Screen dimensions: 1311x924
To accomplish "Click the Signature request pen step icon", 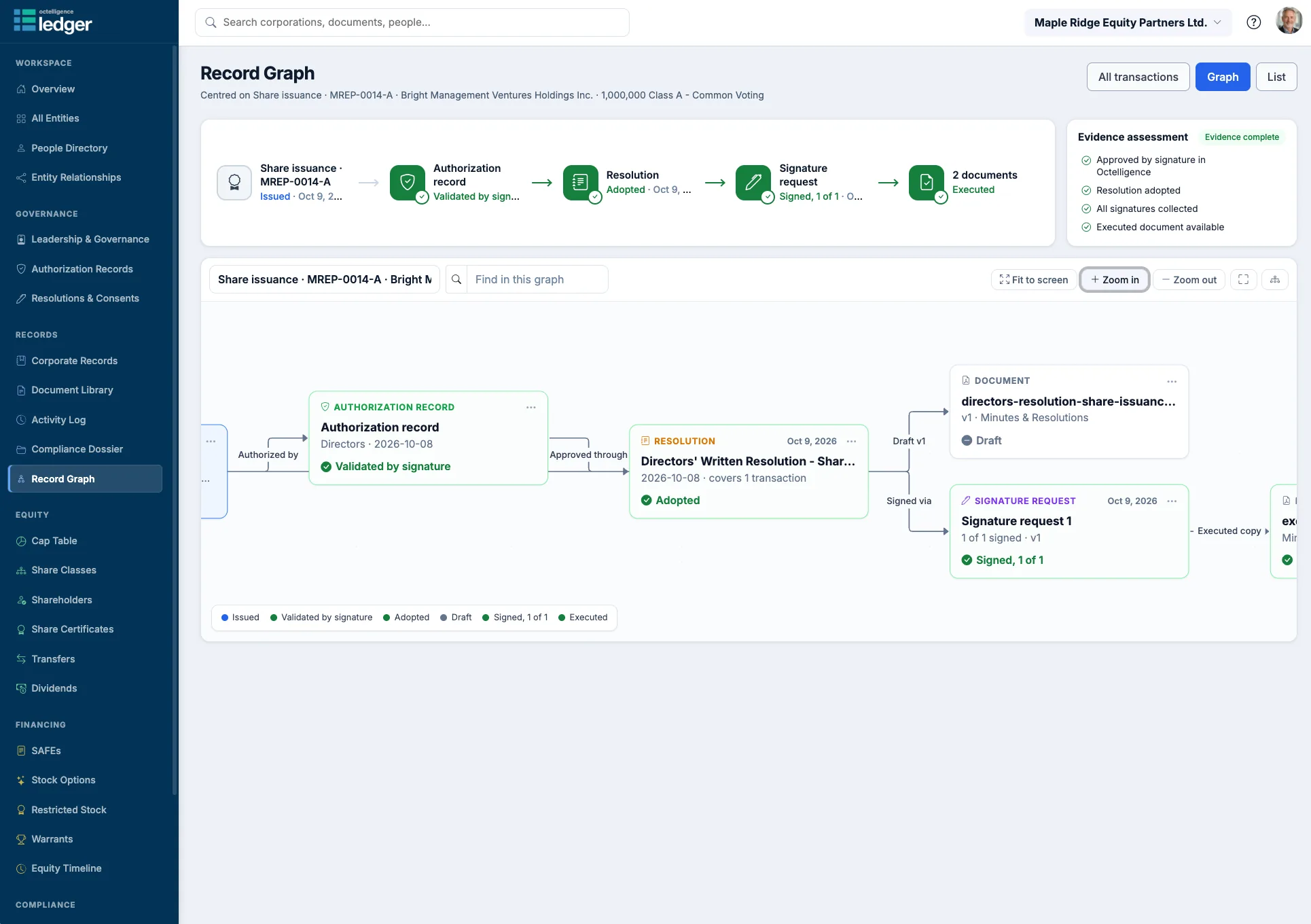I will pos(753,182).
